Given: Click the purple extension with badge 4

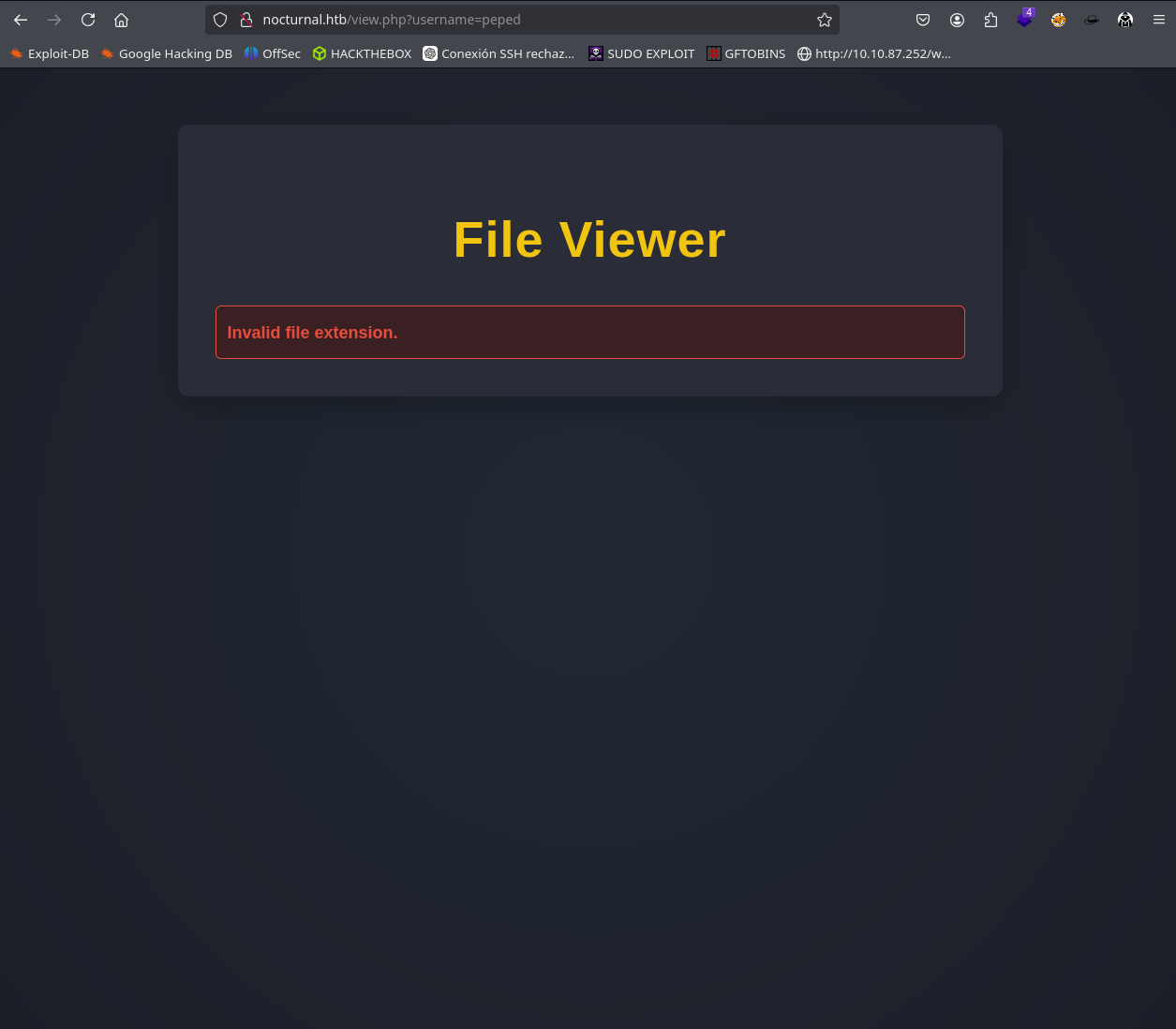Looking at the screenshot, I should [1024, 20].
